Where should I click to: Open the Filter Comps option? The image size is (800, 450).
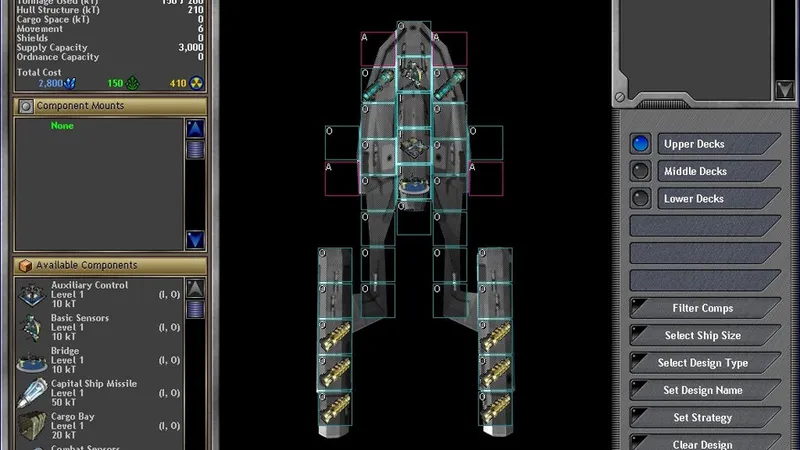pos(703,308)
